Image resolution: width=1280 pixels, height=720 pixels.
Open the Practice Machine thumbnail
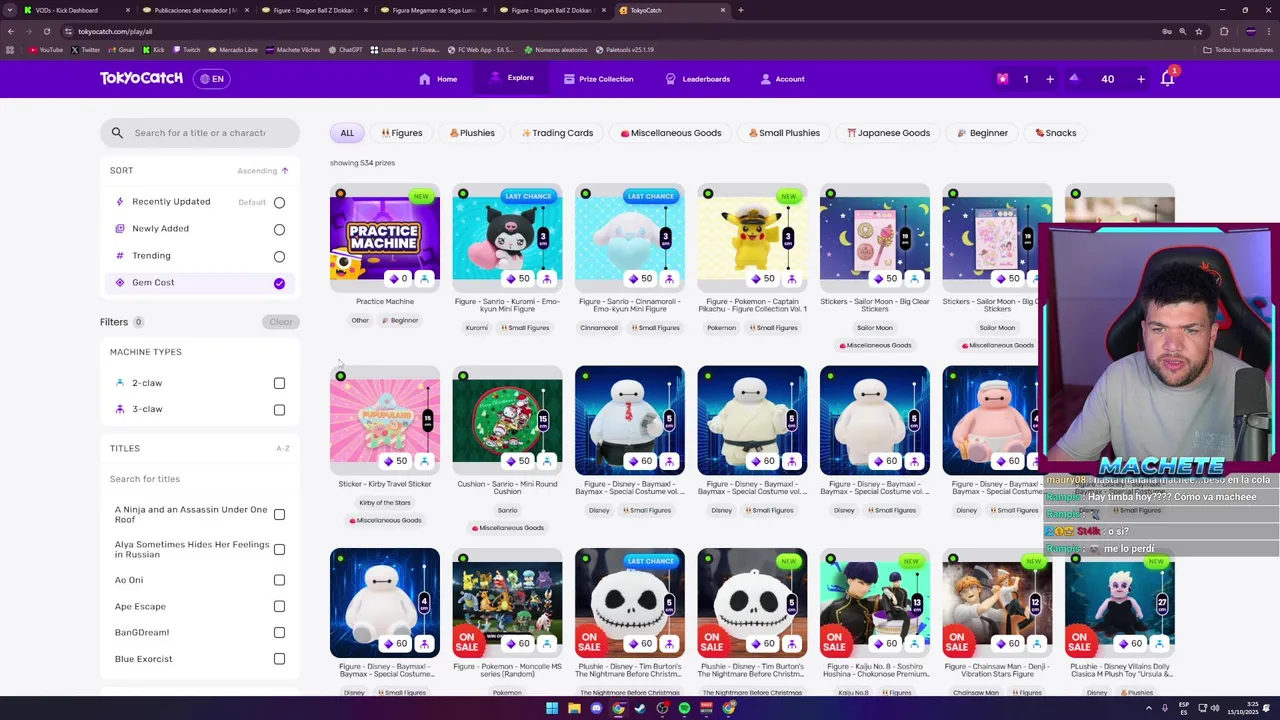[385, 238]
